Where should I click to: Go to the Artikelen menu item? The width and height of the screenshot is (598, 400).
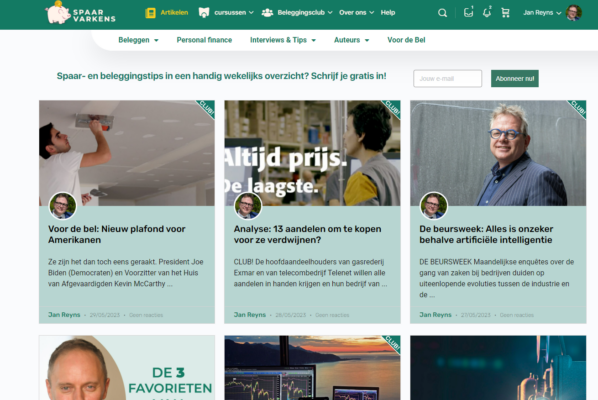pos(174,13)
